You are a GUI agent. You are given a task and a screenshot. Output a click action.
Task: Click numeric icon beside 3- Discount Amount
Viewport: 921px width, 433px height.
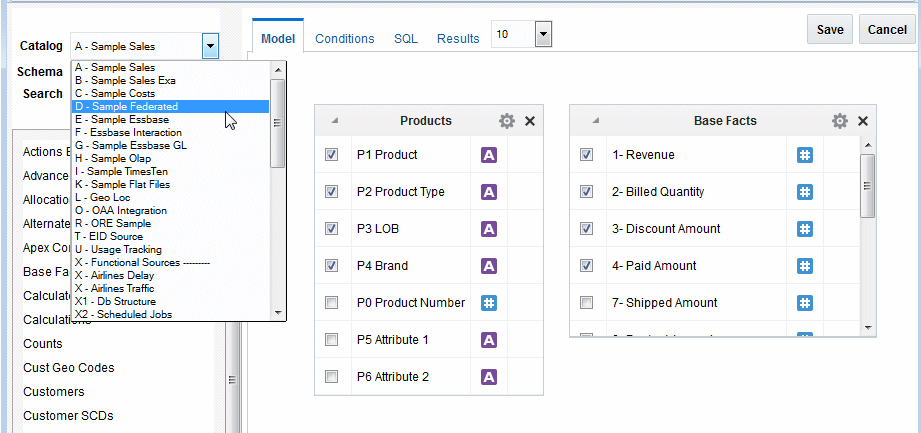(805, 229)
